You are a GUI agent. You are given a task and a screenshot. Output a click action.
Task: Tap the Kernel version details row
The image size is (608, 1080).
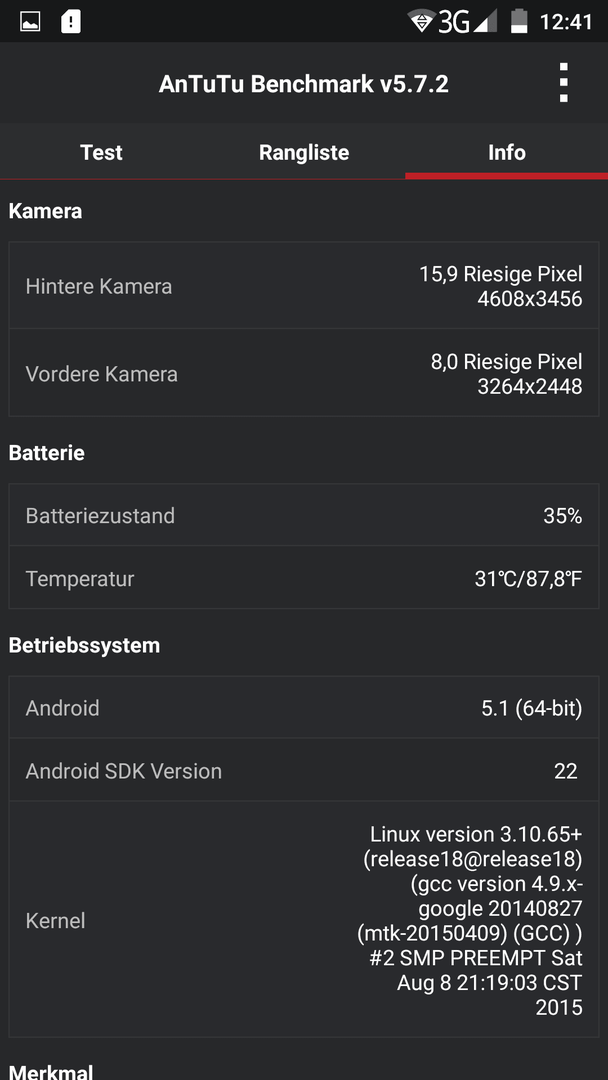(x=304, y=920)
